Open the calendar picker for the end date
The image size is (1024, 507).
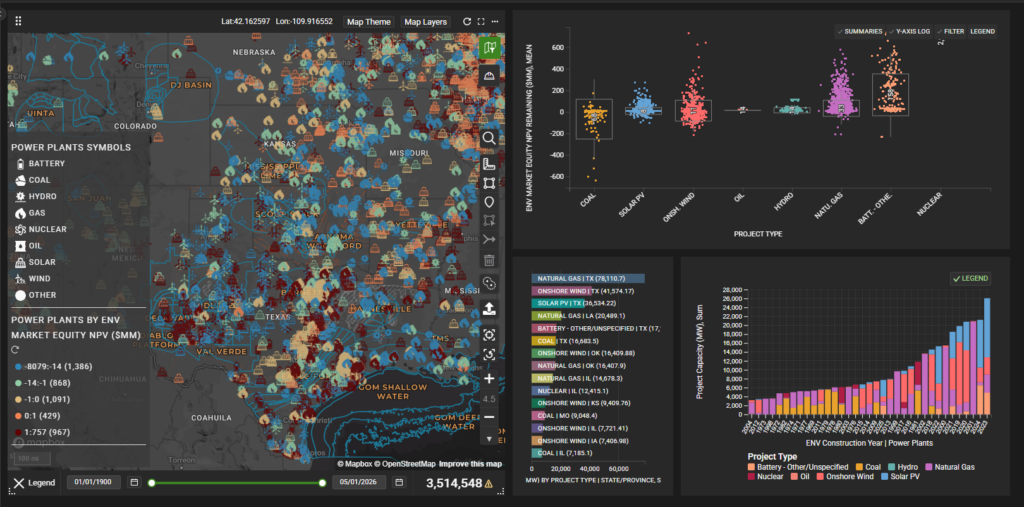pos(399,482)
